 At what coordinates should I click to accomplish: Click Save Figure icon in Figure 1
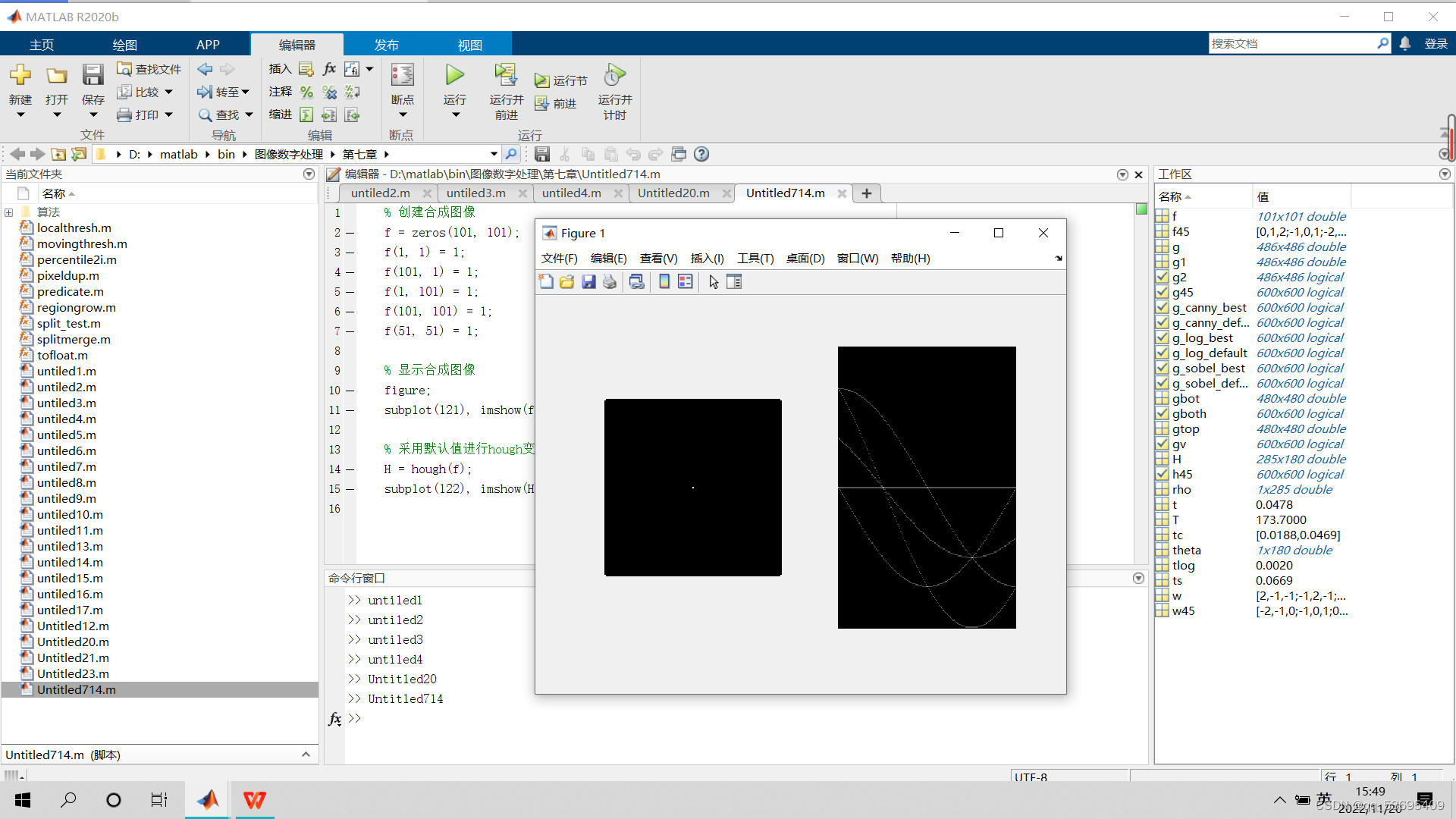[588, 282]
